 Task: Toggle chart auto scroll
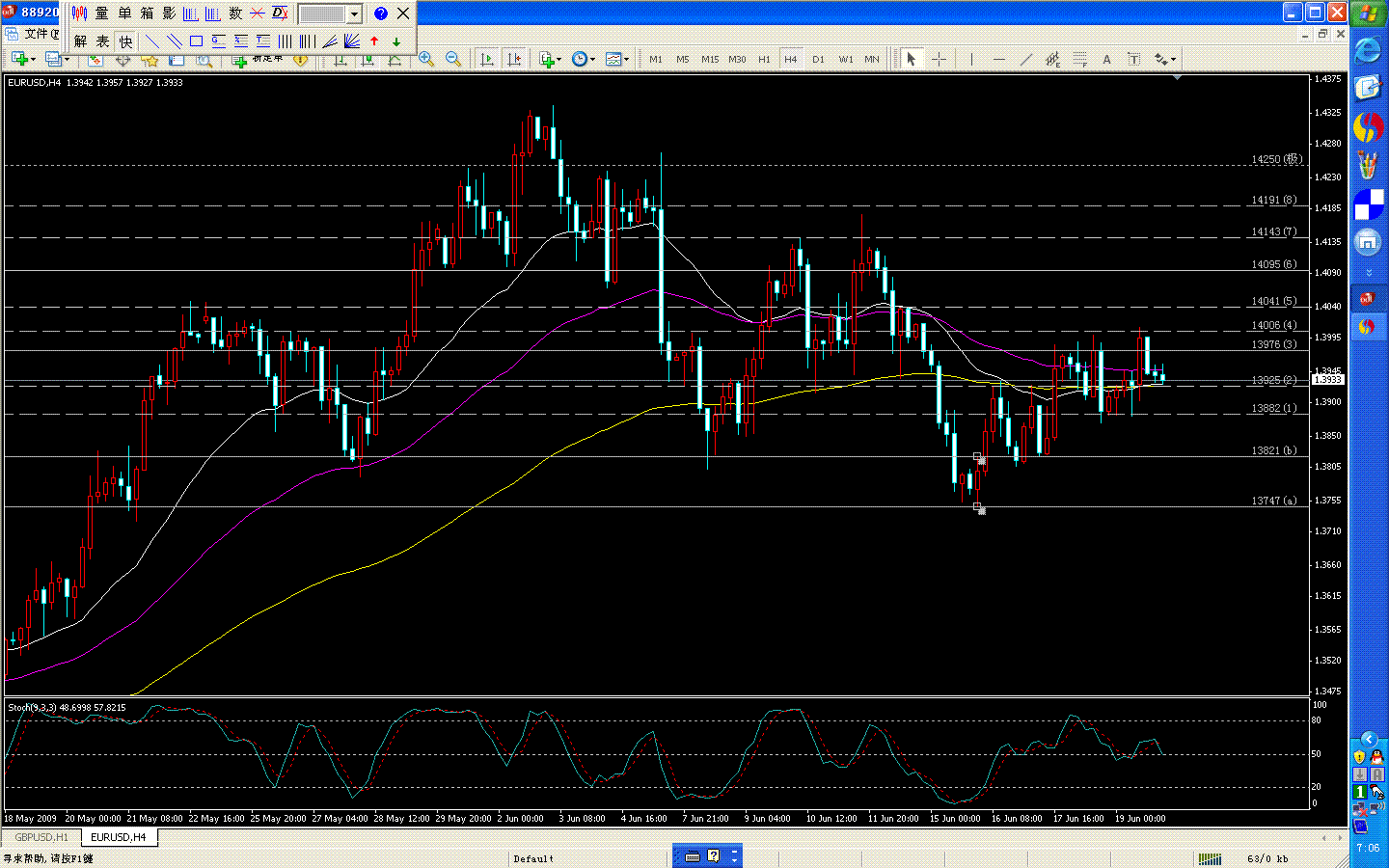point(487,60)
